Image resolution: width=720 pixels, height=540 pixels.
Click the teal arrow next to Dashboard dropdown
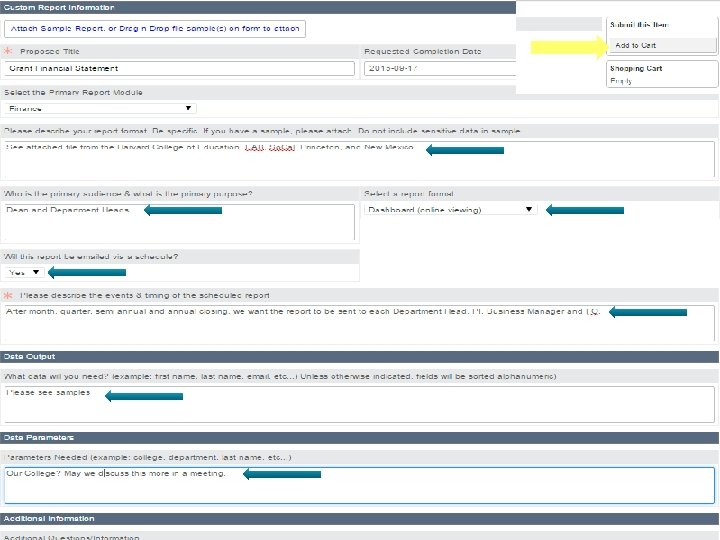tap(585, 210)
